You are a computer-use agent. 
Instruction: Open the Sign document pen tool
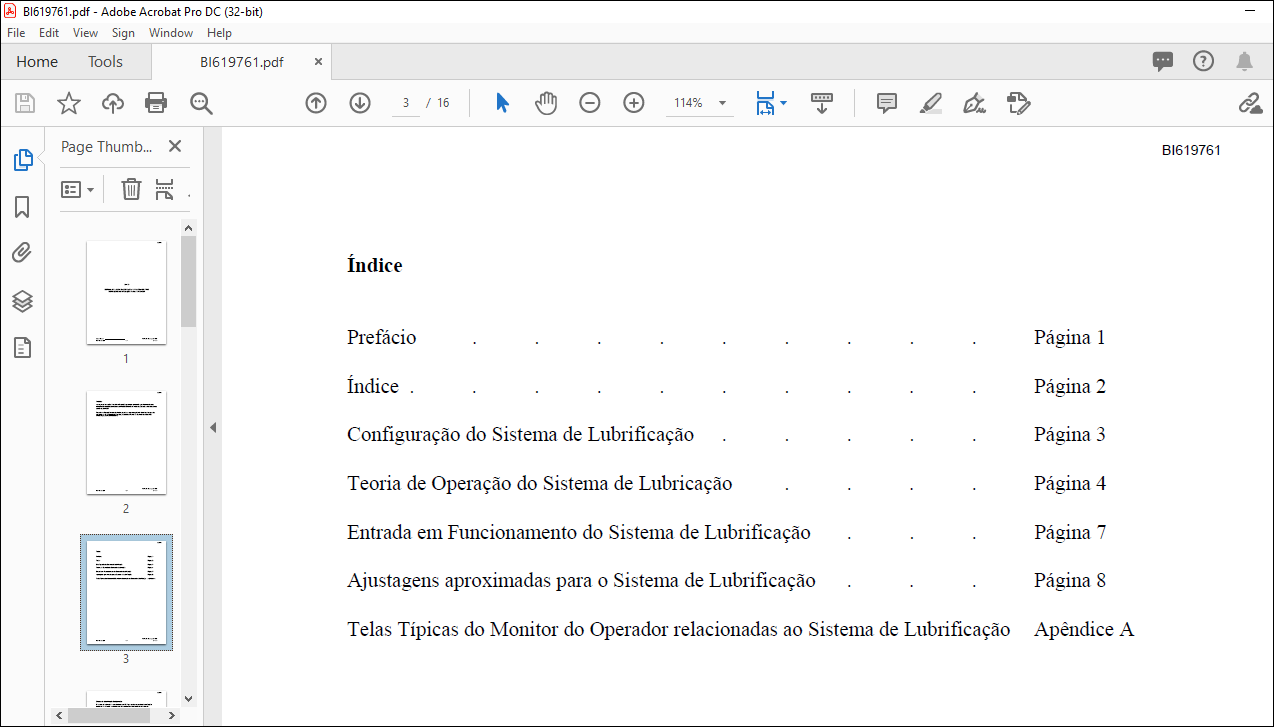coord(974,103)
